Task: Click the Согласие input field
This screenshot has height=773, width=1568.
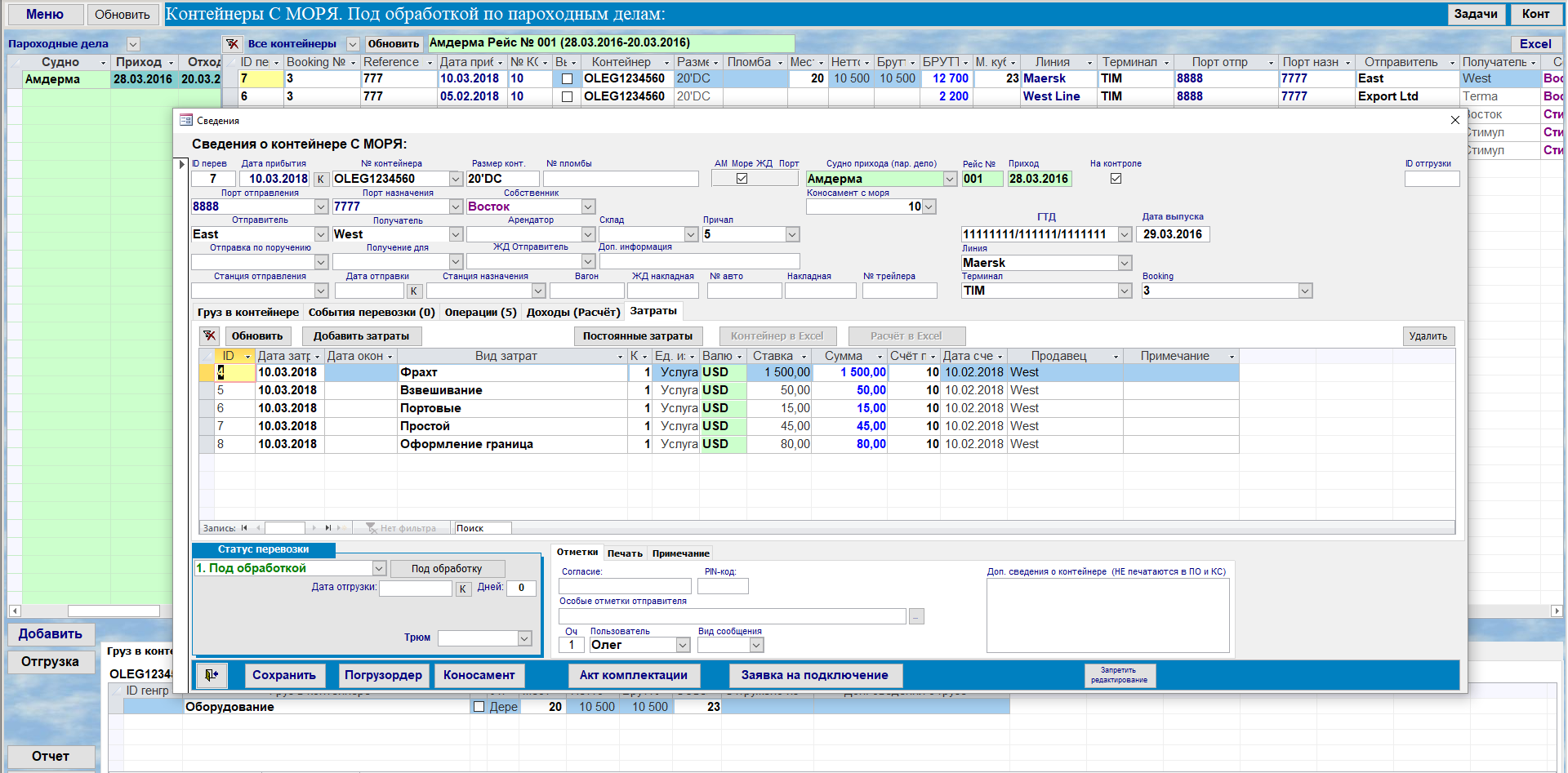Action: (625, 586)
